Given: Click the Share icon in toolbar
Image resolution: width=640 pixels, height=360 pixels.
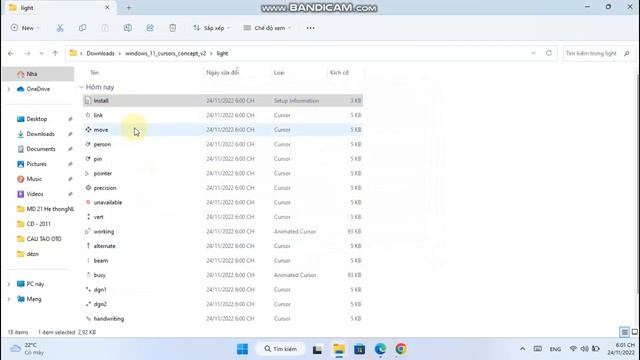Looking at the screenshot, I should (150, 28).
